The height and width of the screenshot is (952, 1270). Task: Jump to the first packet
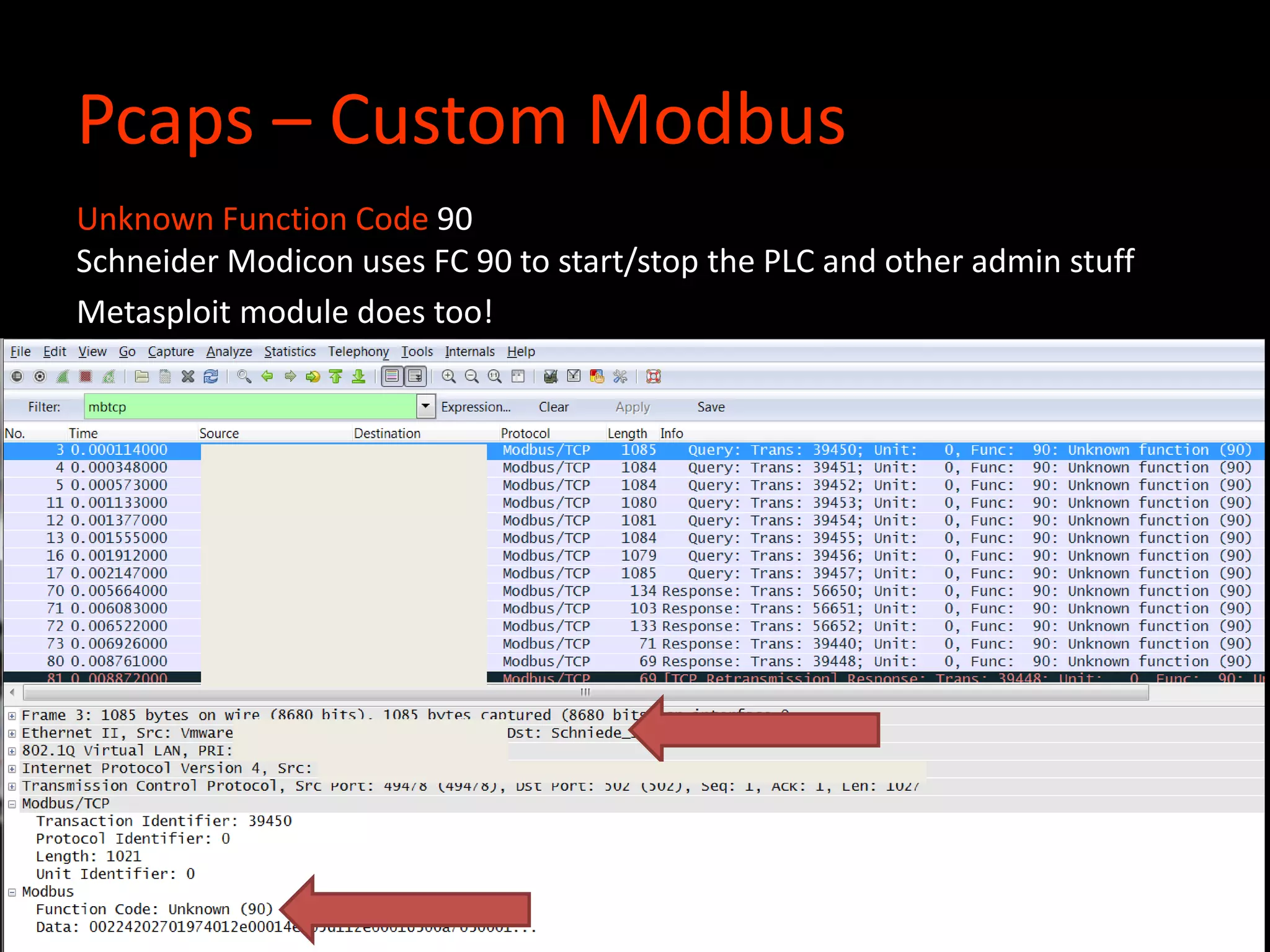(335, 376)
